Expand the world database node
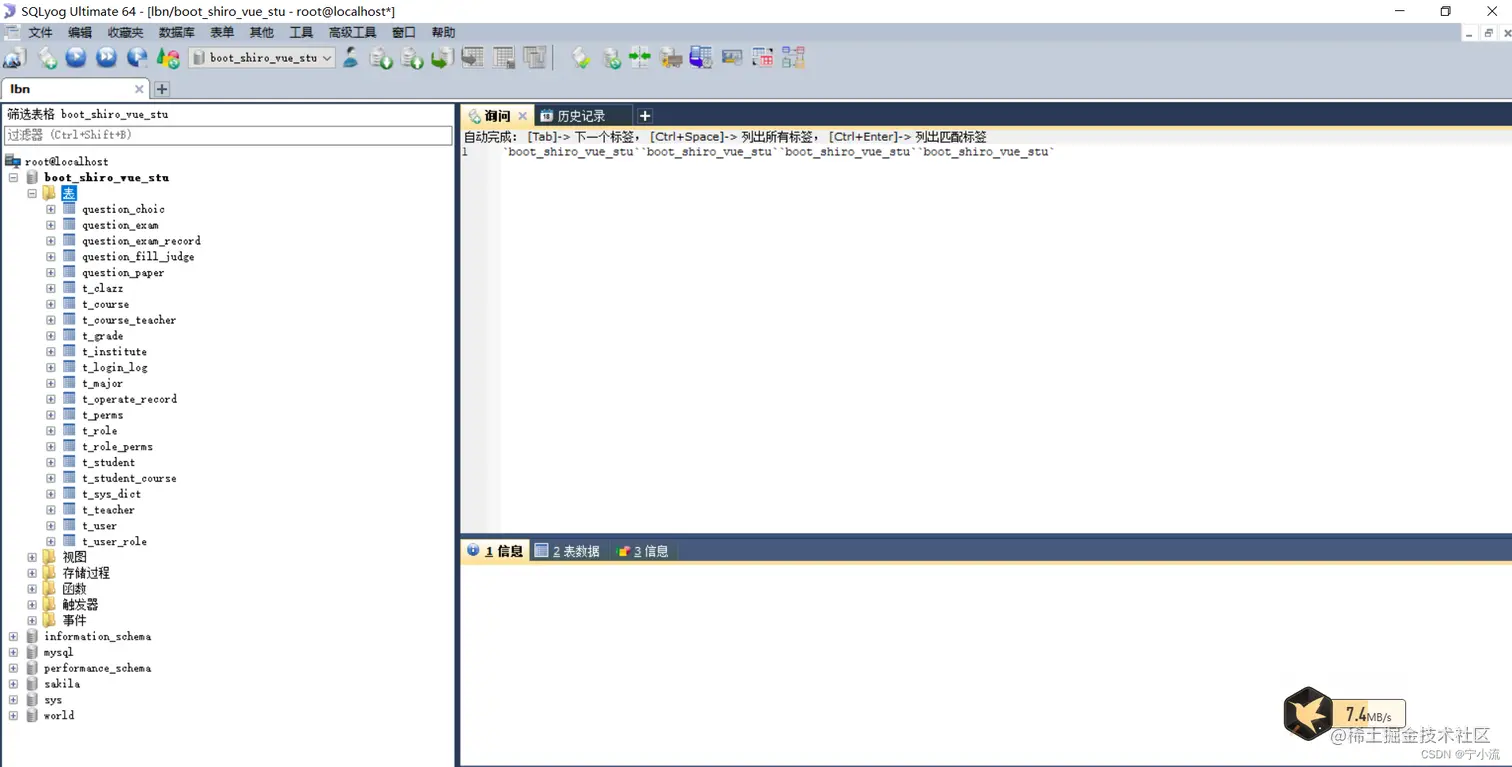 [13, 716]
